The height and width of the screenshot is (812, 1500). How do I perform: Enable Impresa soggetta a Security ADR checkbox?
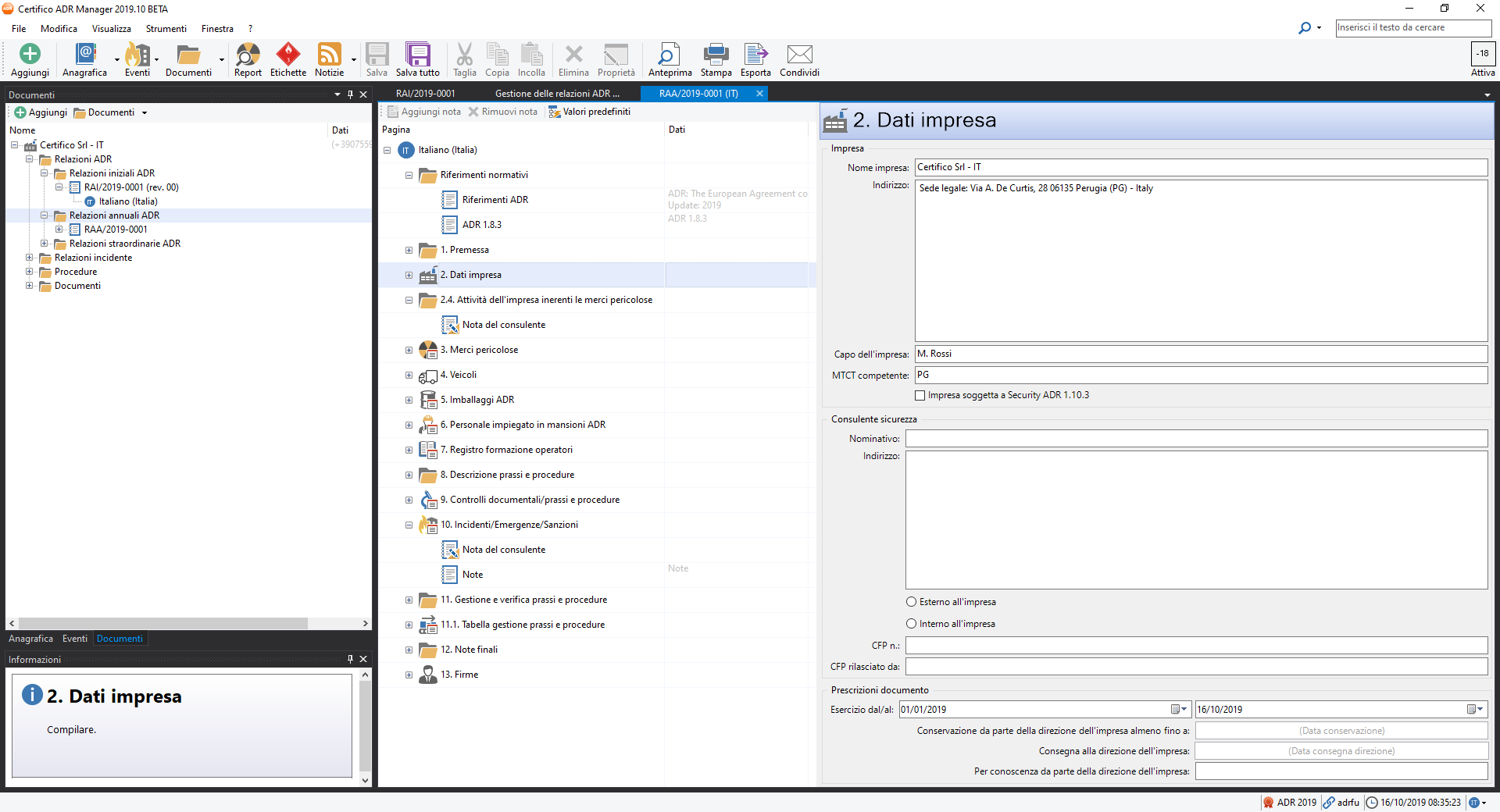click(920, 396)
